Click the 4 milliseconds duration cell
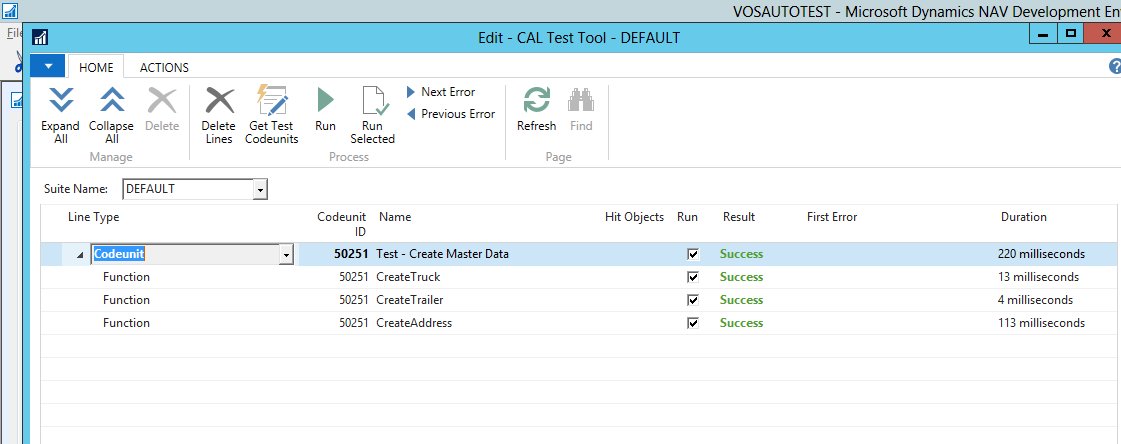This screenshot has height=444, width=1121. tap(1035, 300)
